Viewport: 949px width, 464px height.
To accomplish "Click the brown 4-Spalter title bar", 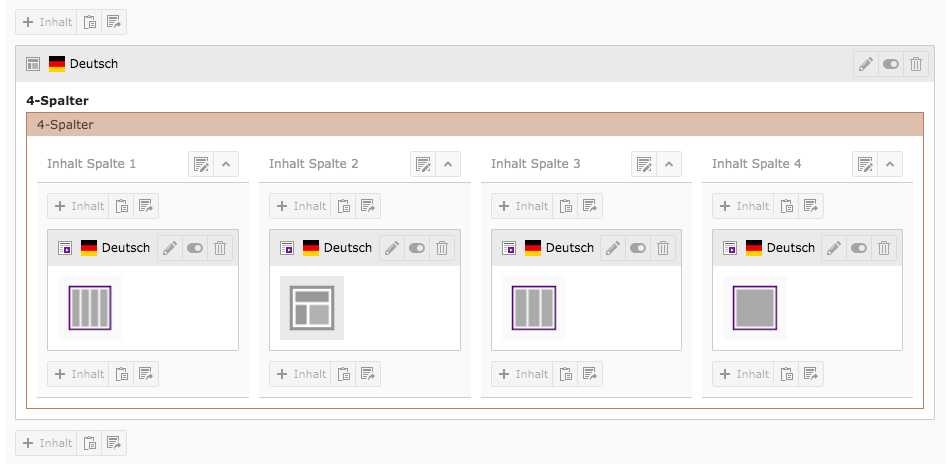I will (x=475, y=125).
